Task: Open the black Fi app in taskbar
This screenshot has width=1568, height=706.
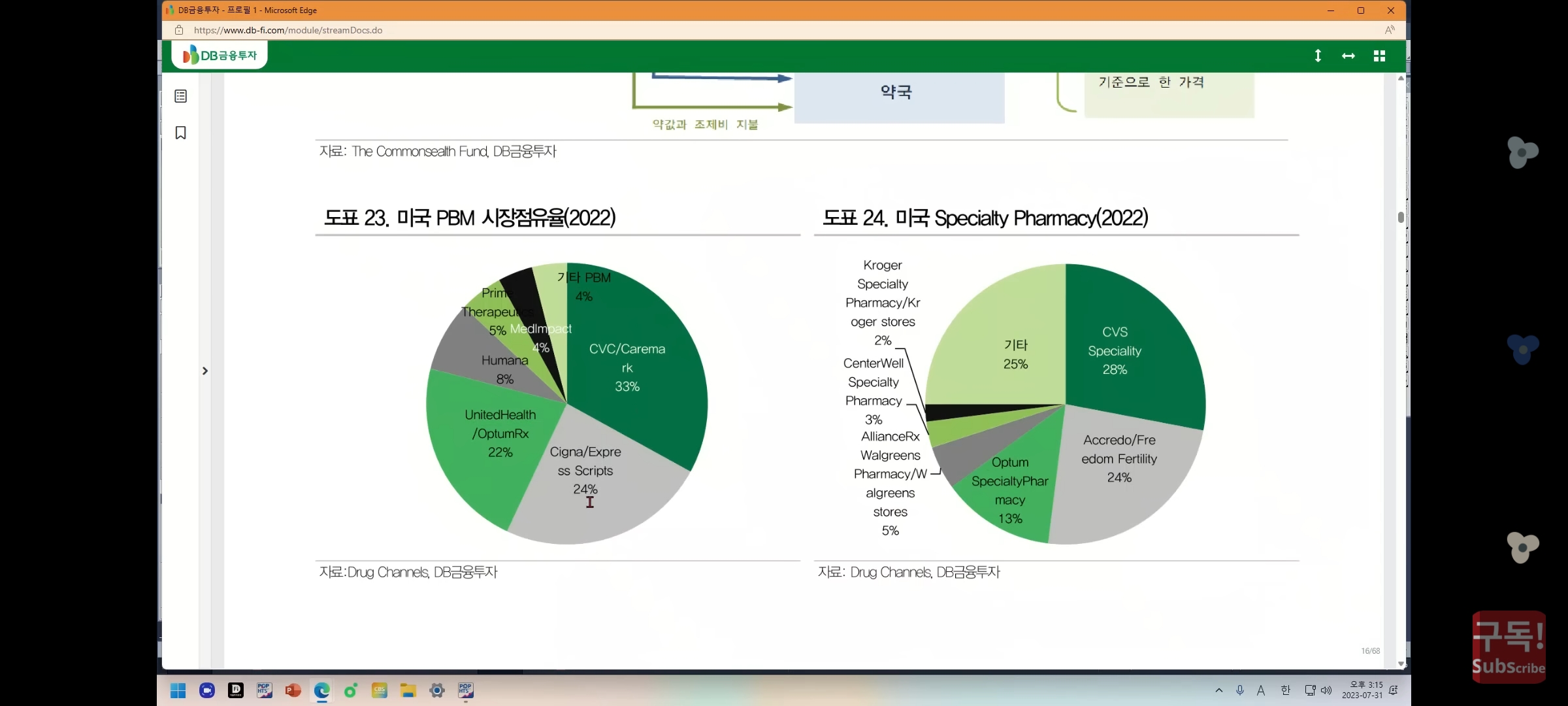Action: [x=236, y=690]
